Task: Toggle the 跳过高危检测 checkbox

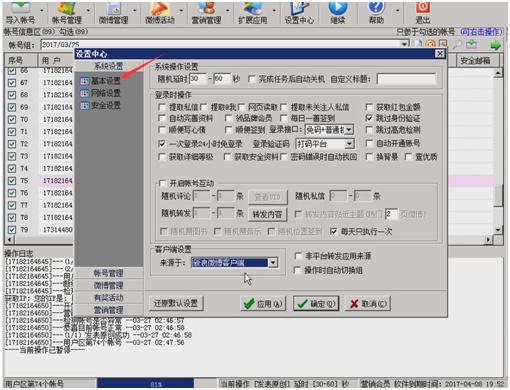Action: coord(369,130)
